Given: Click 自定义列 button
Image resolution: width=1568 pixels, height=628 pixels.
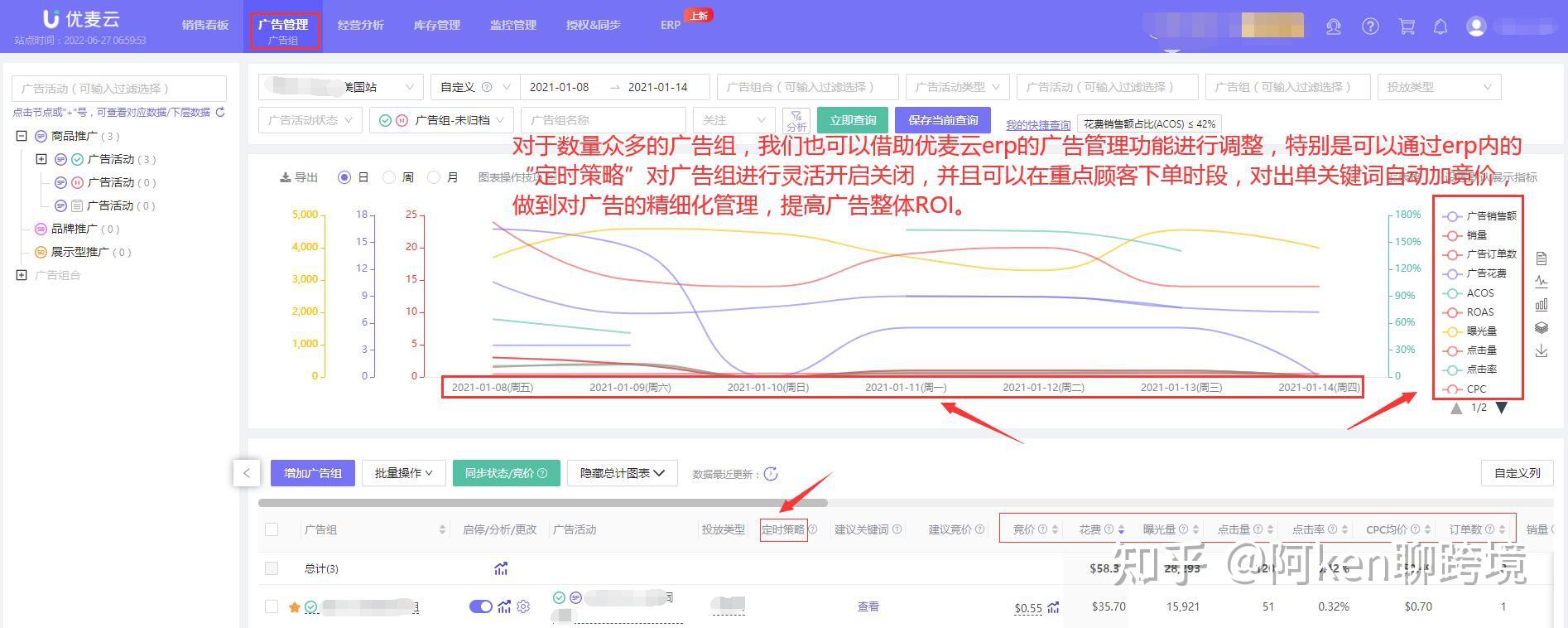Looking at the screenshot, I should pos(1517,473).
